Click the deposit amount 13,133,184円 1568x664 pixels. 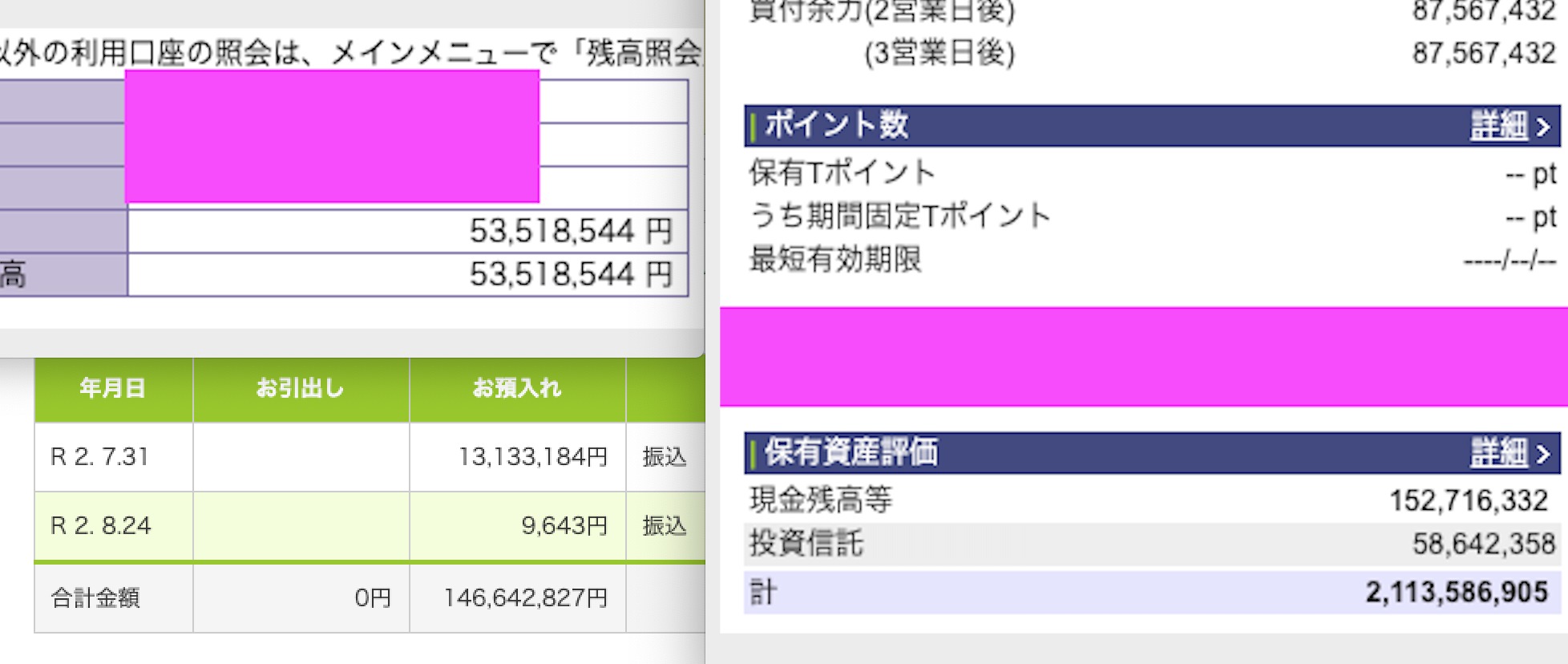click(x=532, y=457)
